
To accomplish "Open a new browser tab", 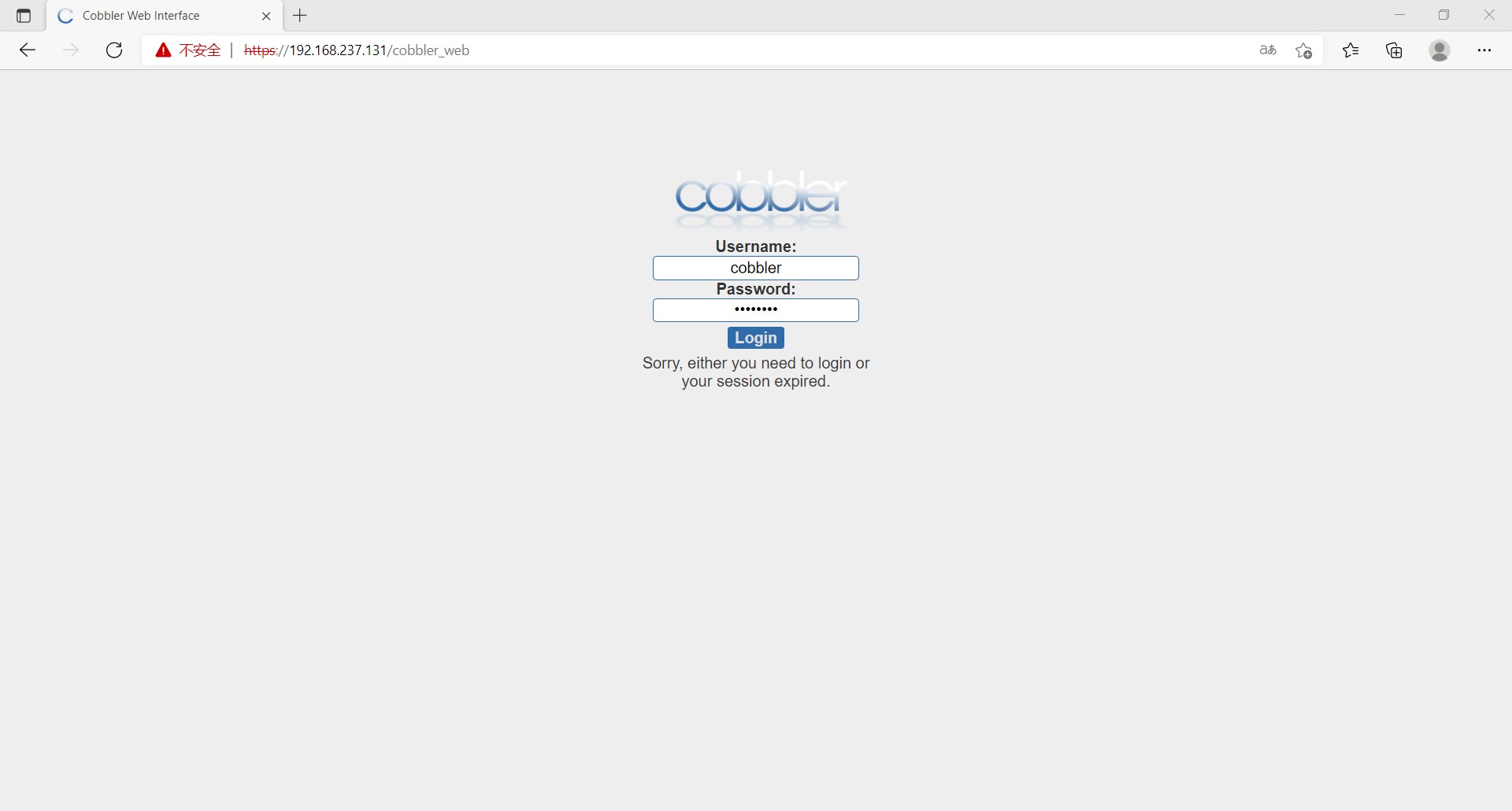I will coord(300,16).
